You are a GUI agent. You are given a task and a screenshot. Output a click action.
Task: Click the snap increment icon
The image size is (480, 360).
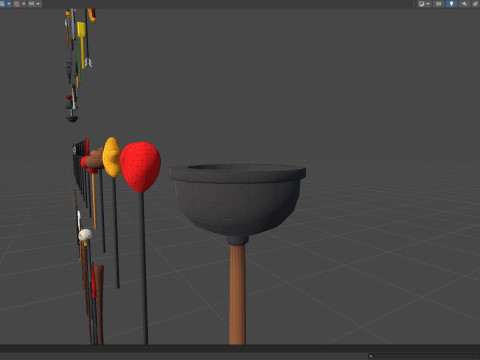pyautogui.click(x=31, y=4)
